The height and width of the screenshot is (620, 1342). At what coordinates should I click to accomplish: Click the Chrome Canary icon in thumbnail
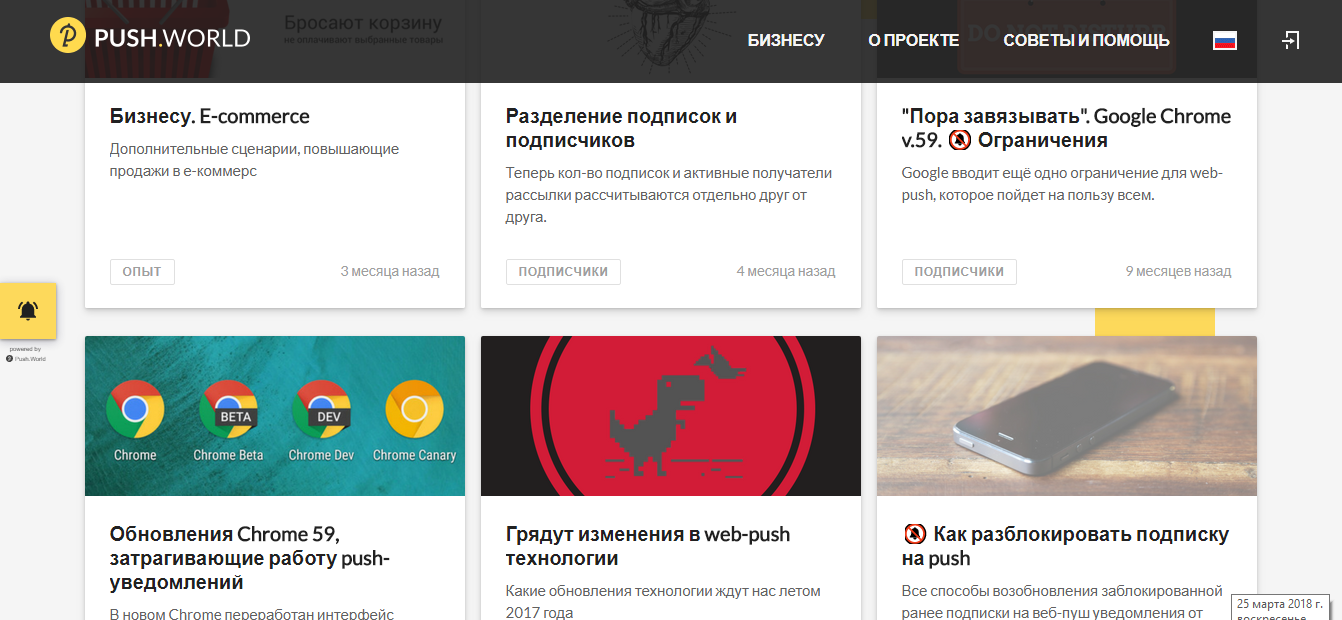pos(414,410)
